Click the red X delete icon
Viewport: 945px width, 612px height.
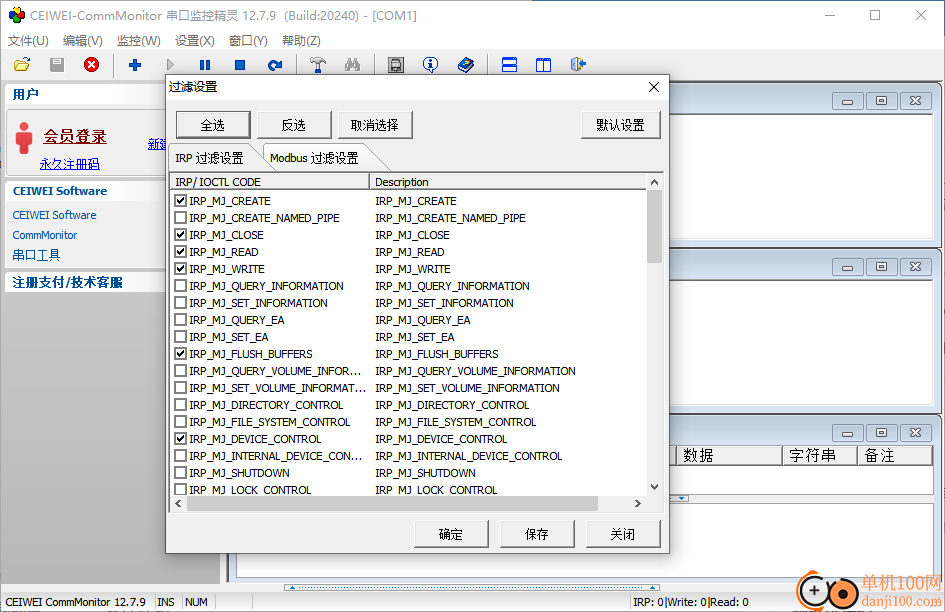point(92,65)
